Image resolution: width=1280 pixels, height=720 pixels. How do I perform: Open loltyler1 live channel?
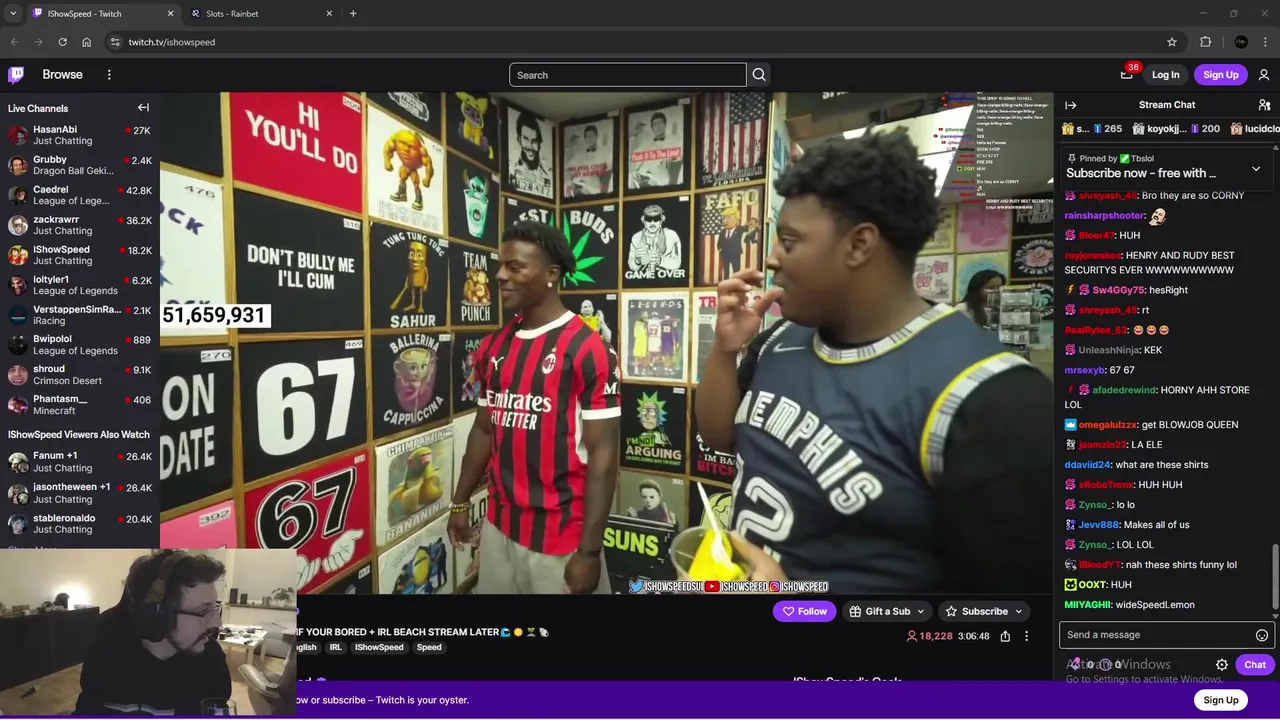80,285
